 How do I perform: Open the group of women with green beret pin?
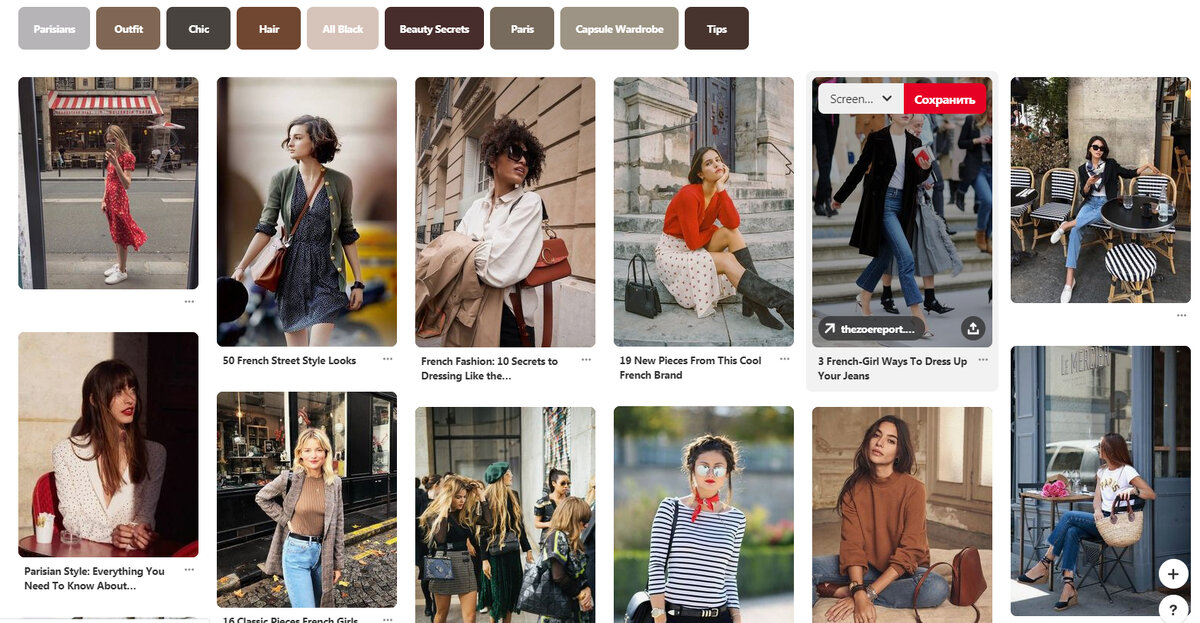505,515
